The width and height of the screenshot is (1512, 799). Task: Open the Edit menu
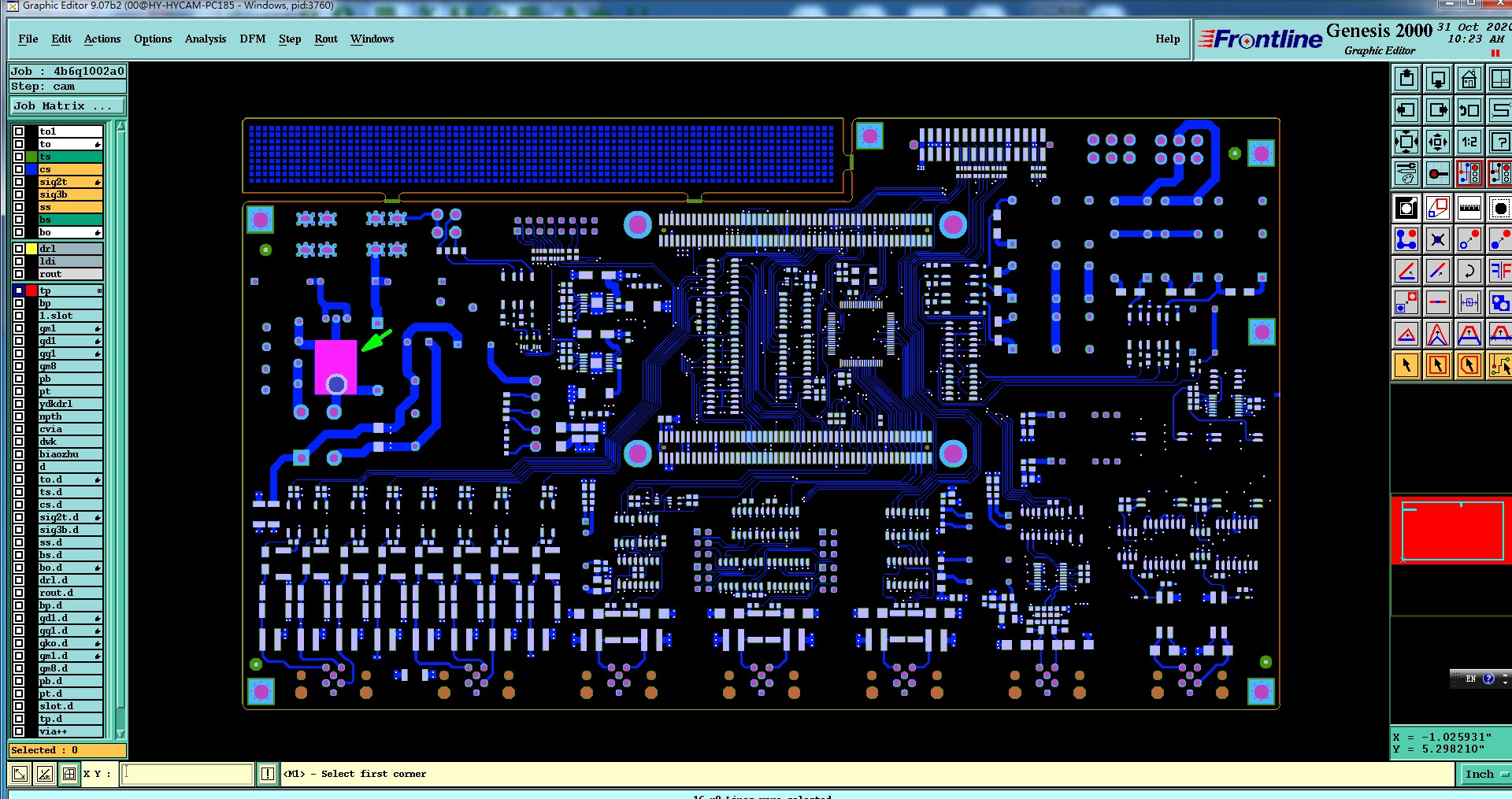[x=61, y=39]
